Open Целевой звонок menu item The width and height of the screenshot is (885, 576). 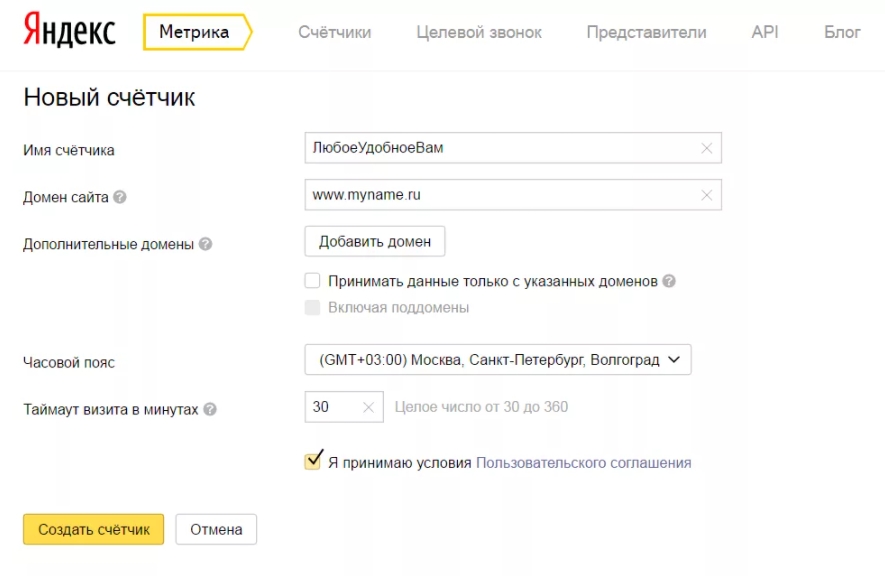(479, 32)
